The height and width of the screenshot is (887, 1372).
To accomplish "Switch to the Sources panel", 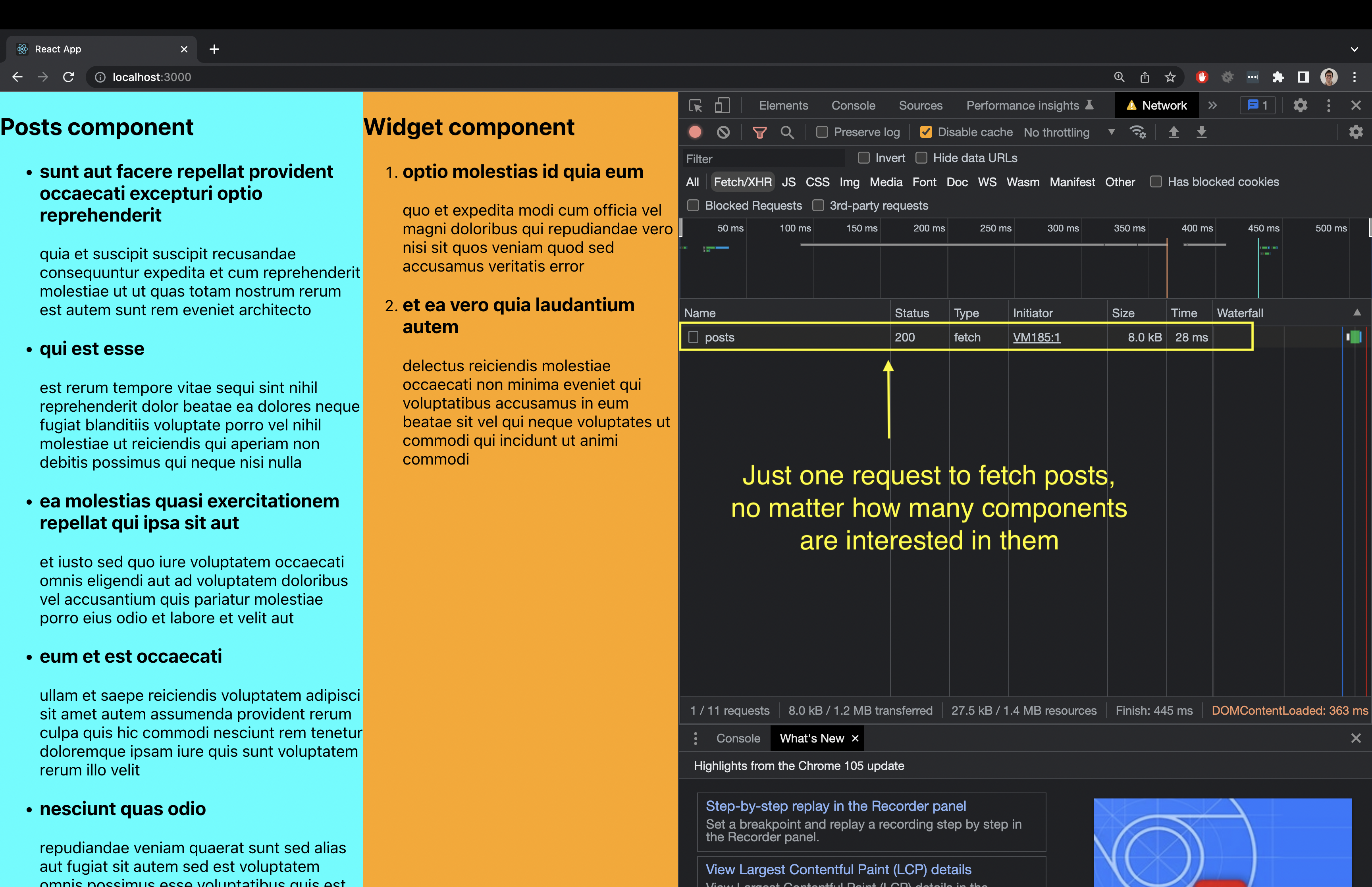I will coord(920,105).
